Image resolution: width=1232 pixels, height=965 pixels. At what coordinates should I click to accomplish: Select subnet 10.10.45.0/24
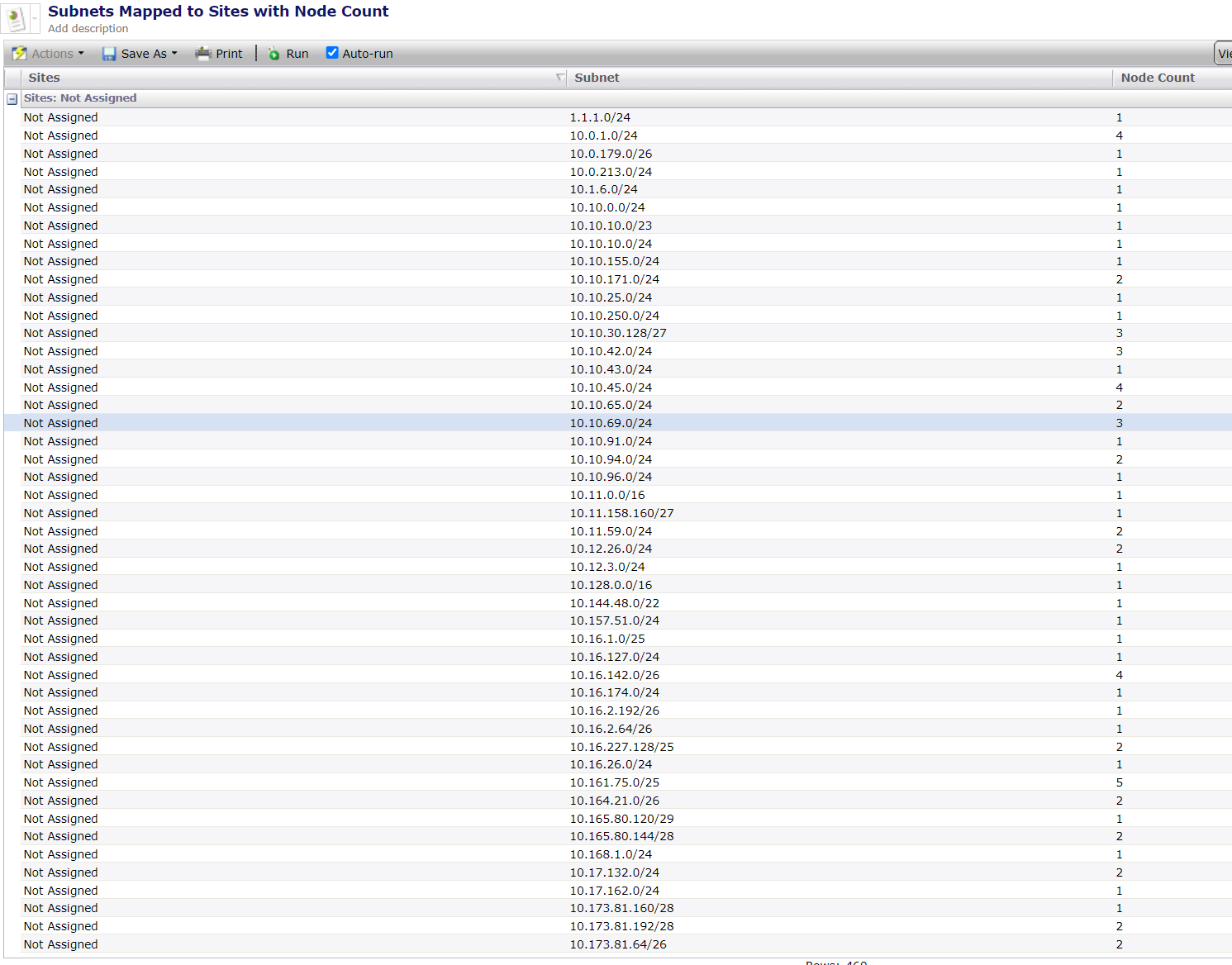pyautogui.click(x=611, y=387)
